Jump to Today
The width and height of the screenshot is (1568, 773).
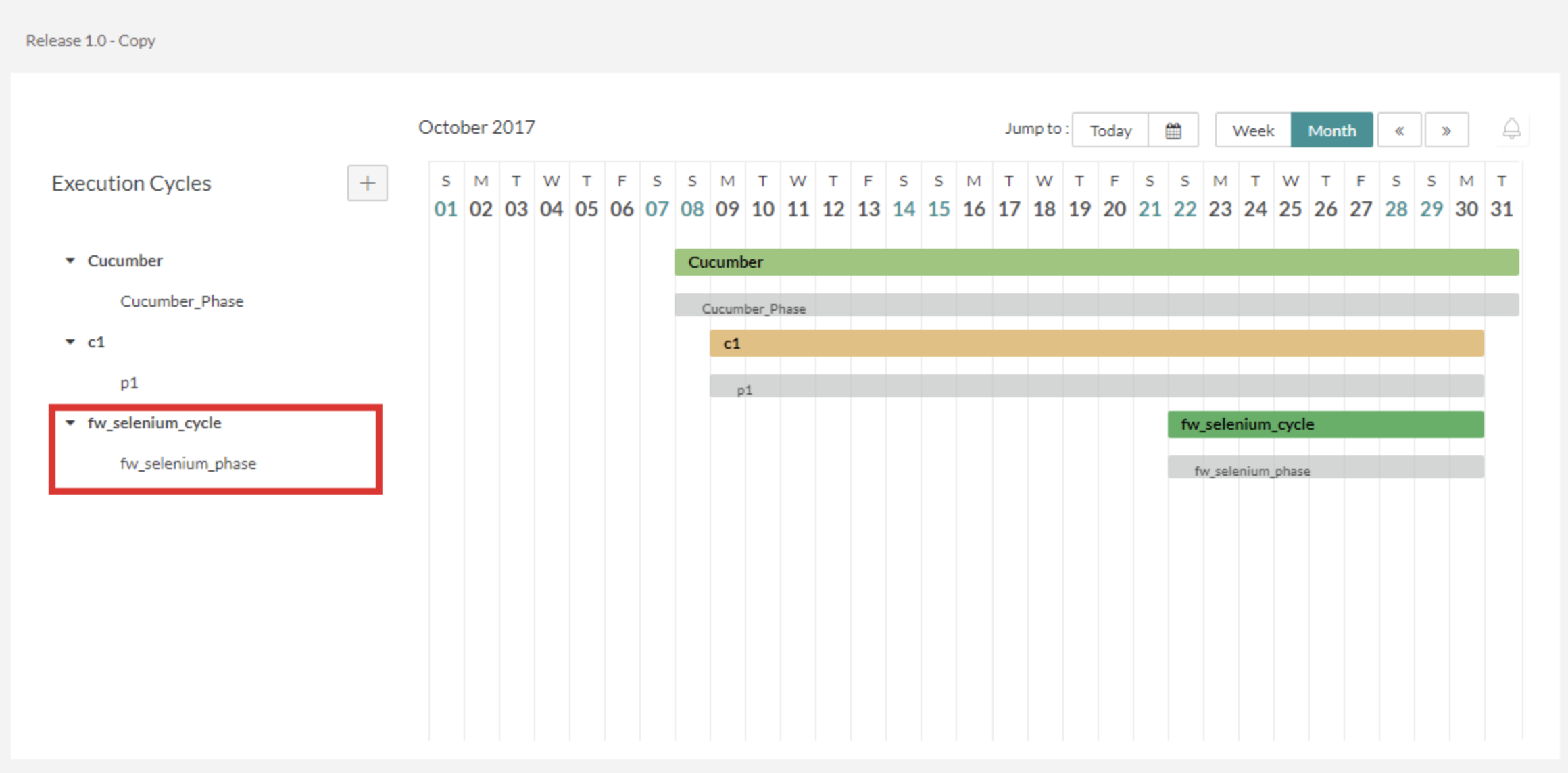1110,130
